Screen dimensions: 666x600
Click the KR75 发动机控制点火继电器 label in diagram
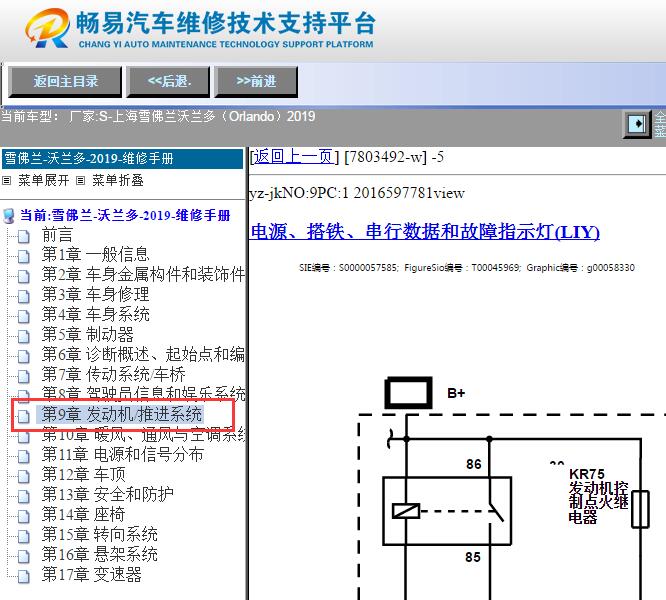click(598, 496)
